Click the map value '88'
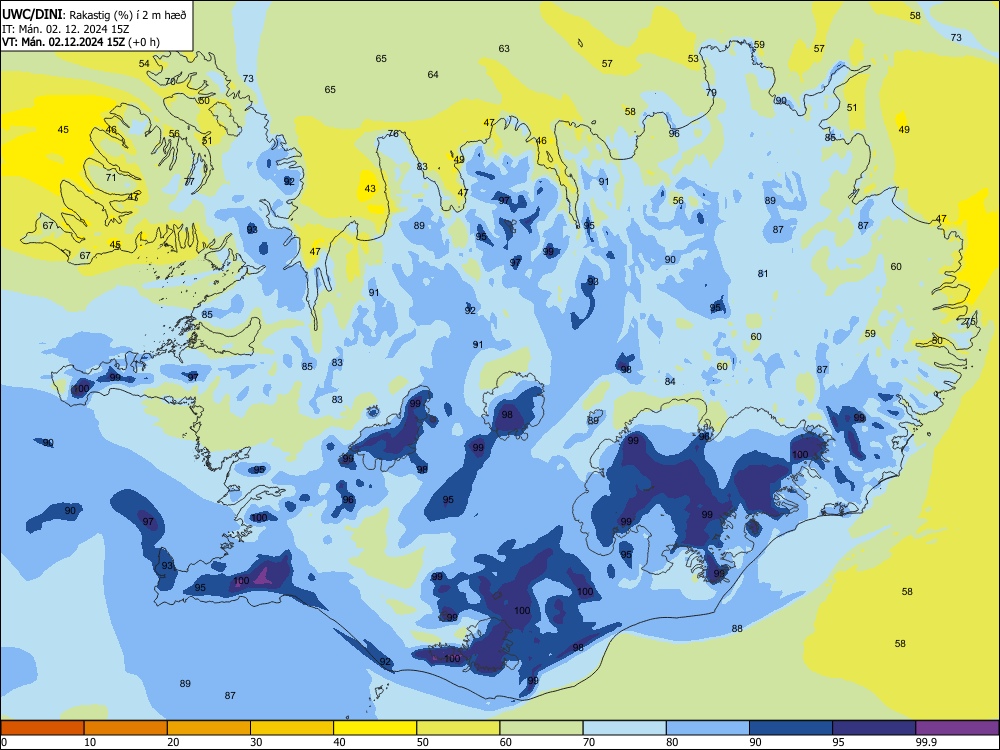This screenshot has width=1000, height=750. [x=737, y=629]
